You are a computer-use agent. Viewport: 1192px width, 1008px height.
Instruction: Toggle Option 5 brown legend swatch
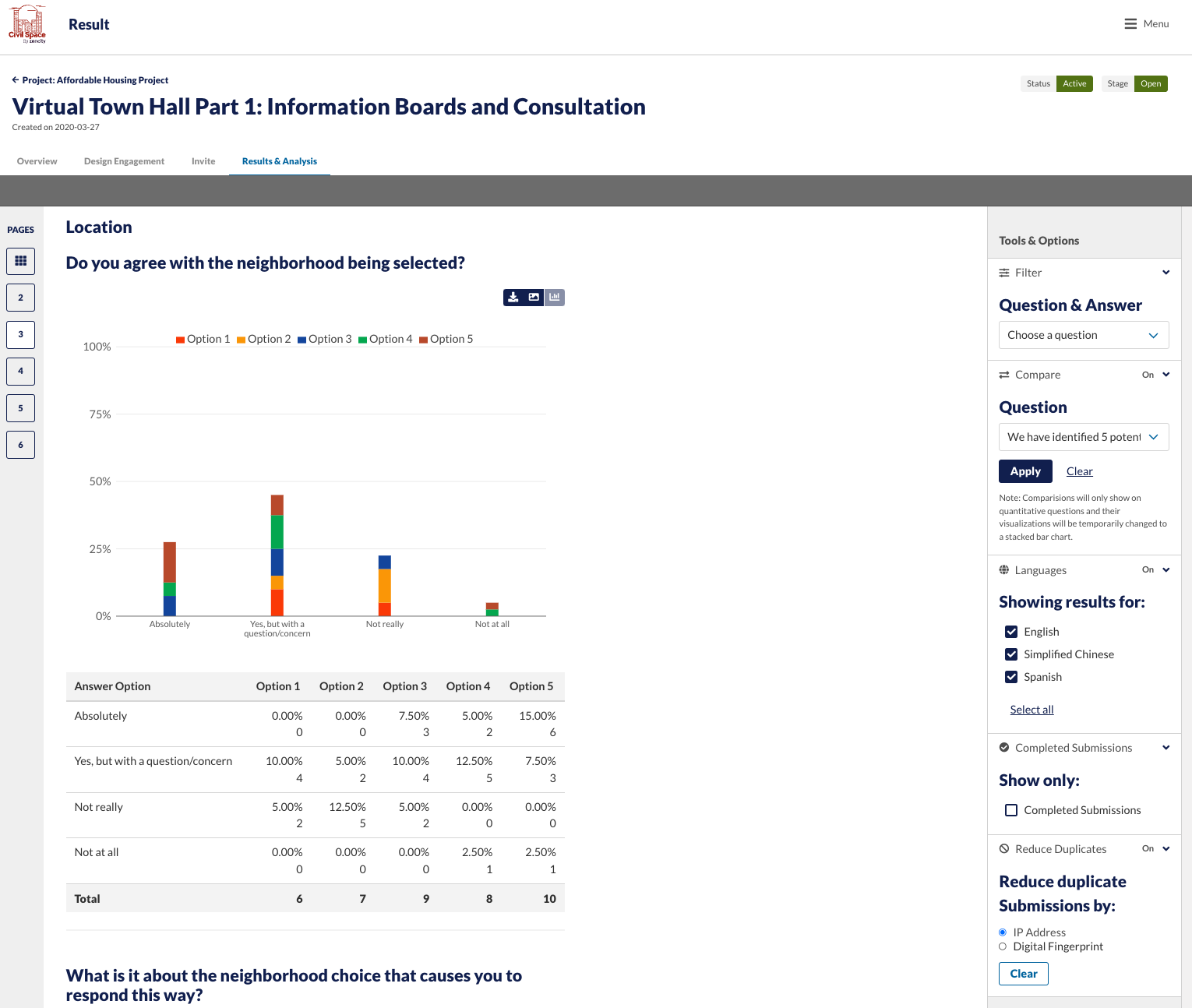click(x=423, y=340)
